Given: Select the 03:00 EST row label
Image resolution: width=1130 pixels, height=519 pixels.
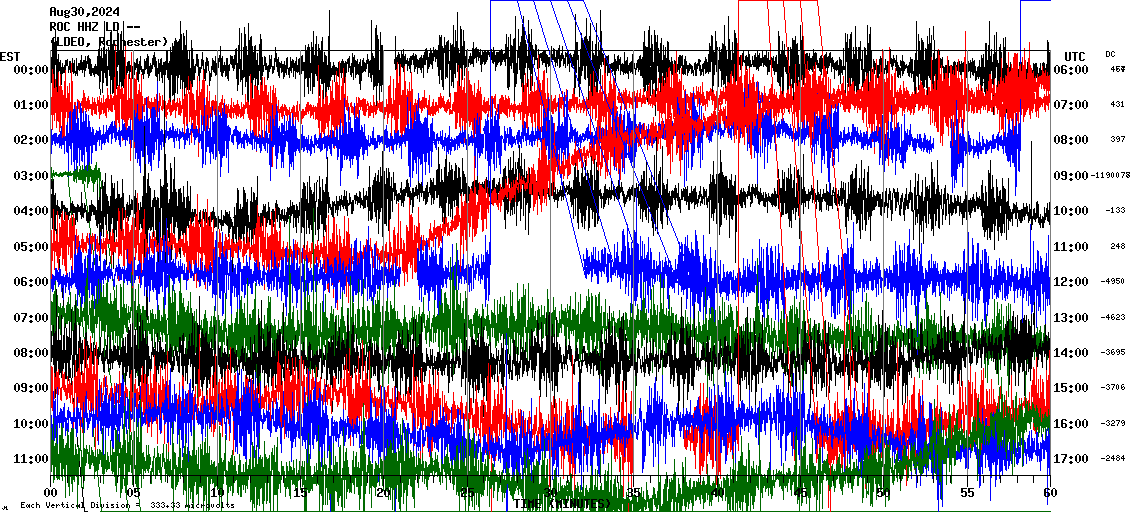Looking at the screenshot, I should (x=33, y=176).
